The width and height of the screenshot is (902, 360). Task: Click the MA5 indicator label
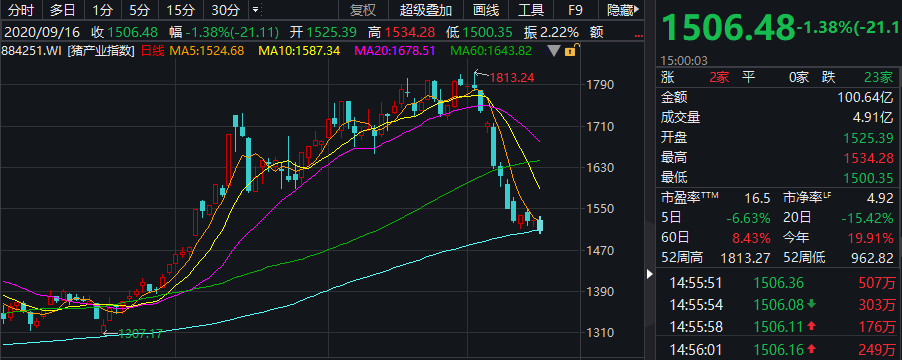pyautogui.click(x=207, y=51)
